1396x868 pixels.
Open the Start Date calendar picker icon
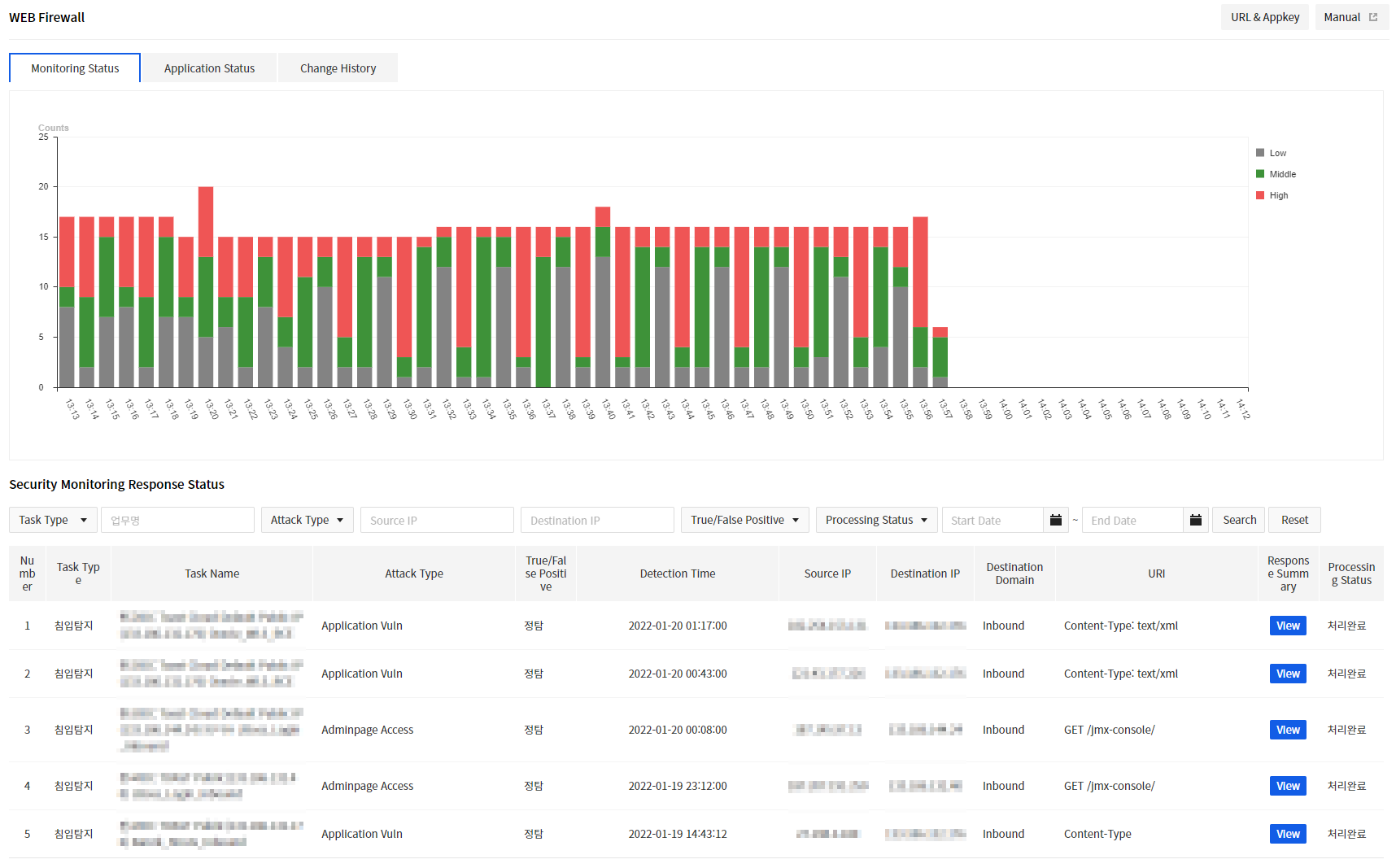tap(1055, 520)
